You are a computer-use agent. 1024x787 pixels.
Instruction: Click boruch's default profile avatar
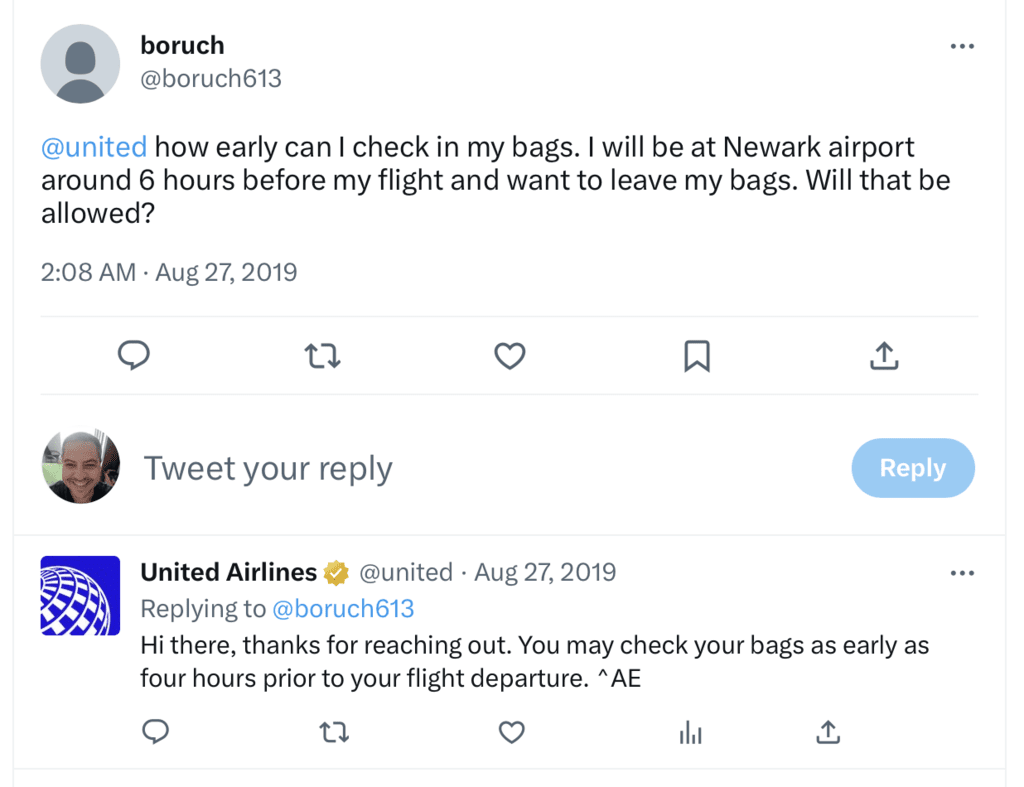[80, 64]
